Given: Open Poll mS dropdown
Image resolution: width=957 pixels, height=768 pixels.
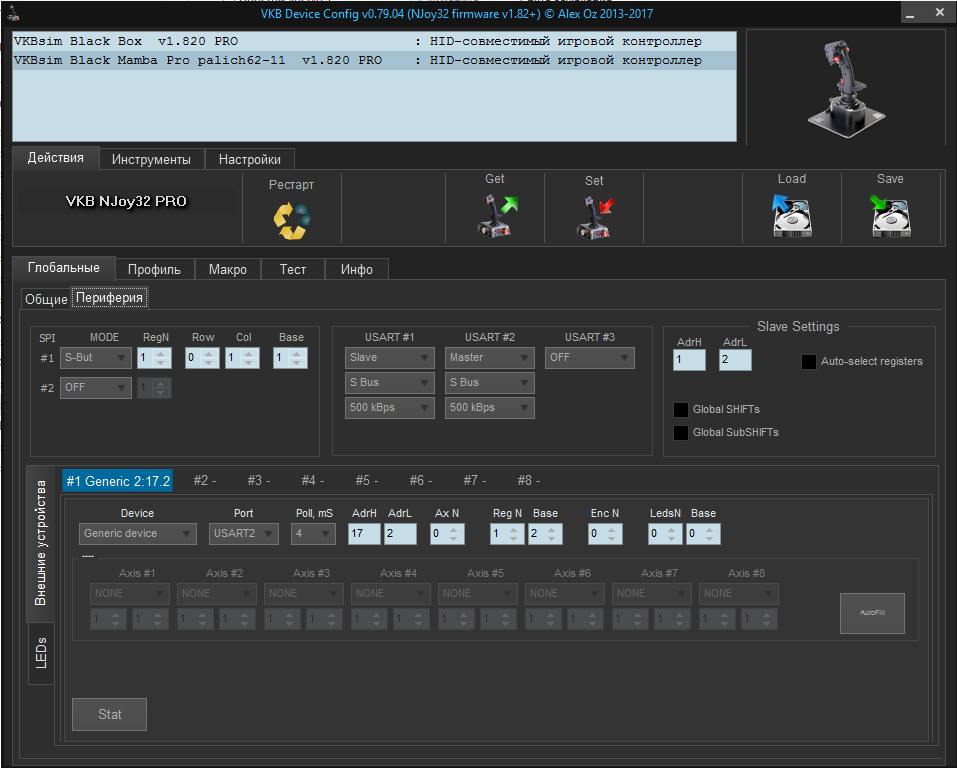Looking at the screenshot, I should pos(313,534).
